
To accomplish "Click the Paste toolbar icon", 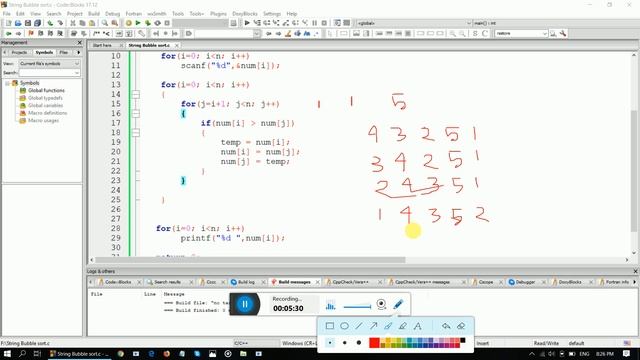I will (x=92, y=23).
